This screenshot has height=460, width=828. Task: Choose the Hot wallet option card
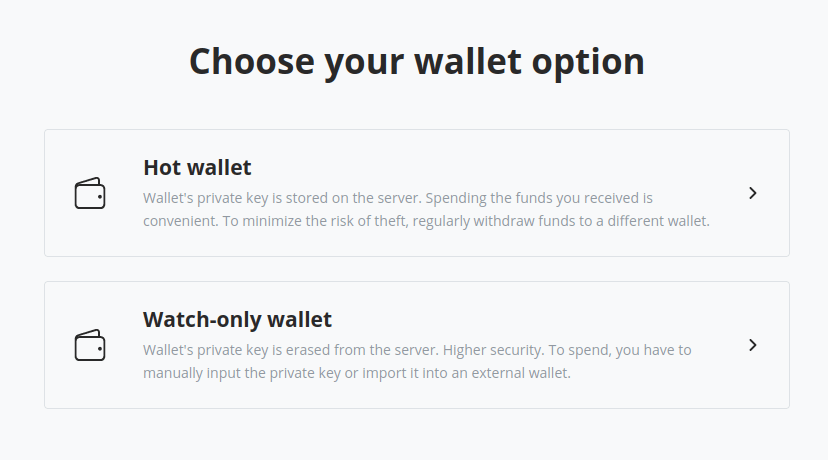click(416, 193)
